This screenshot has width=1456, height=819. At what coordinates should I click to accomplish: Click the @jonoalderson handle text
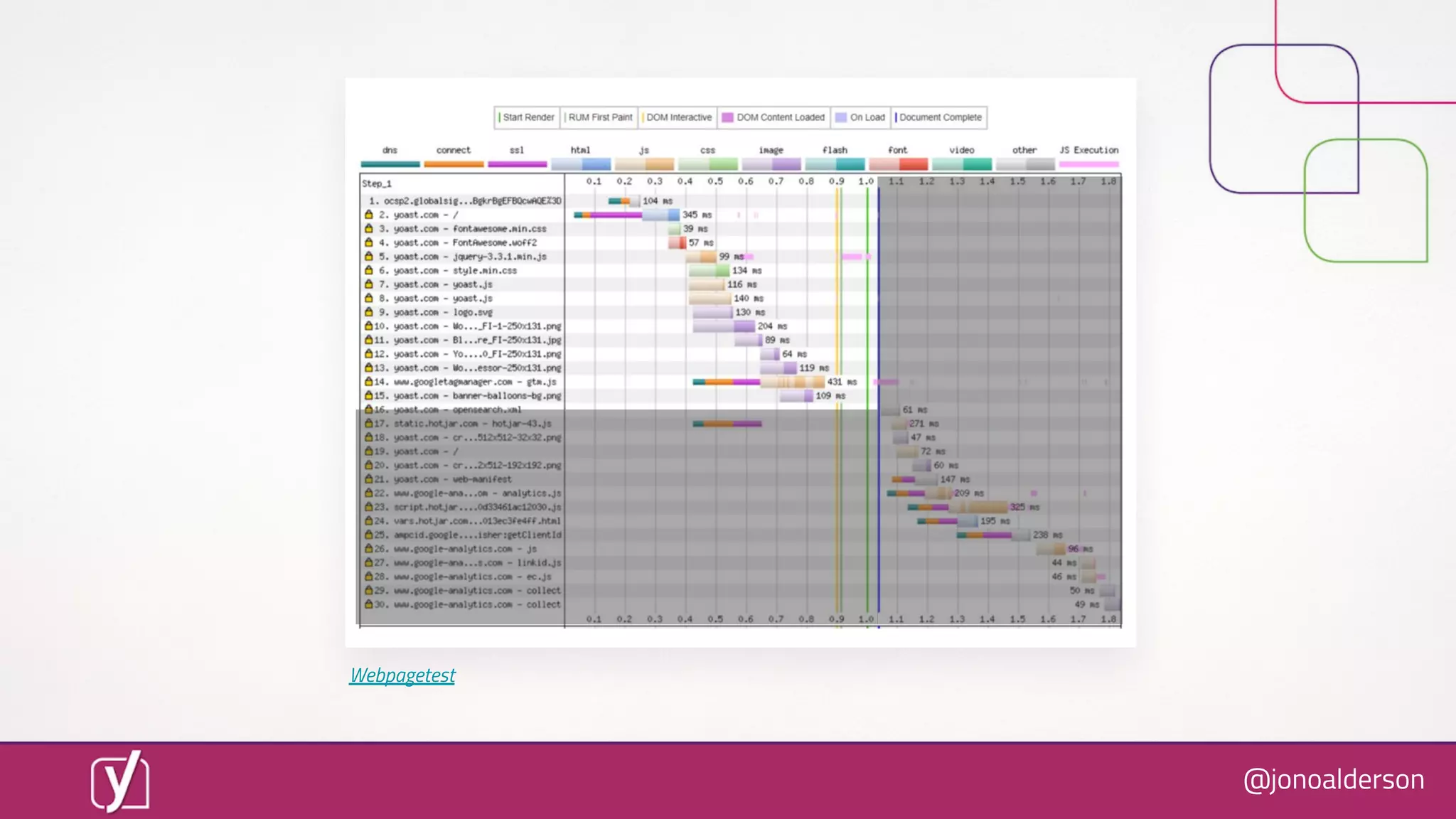tap(1333, 780)
